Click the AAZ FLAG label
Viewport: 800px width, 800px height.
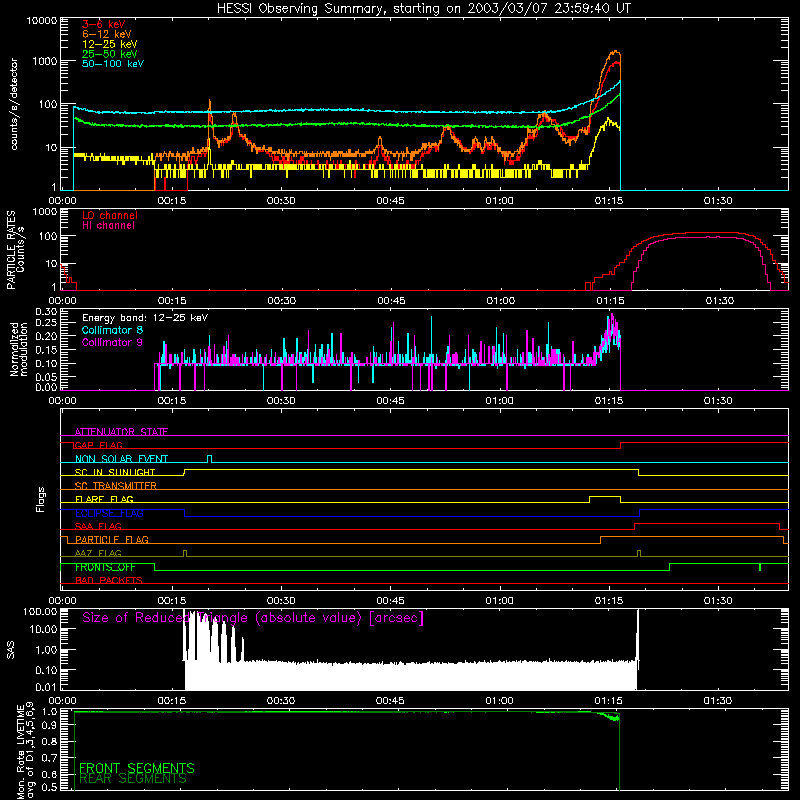coord(98,553)
